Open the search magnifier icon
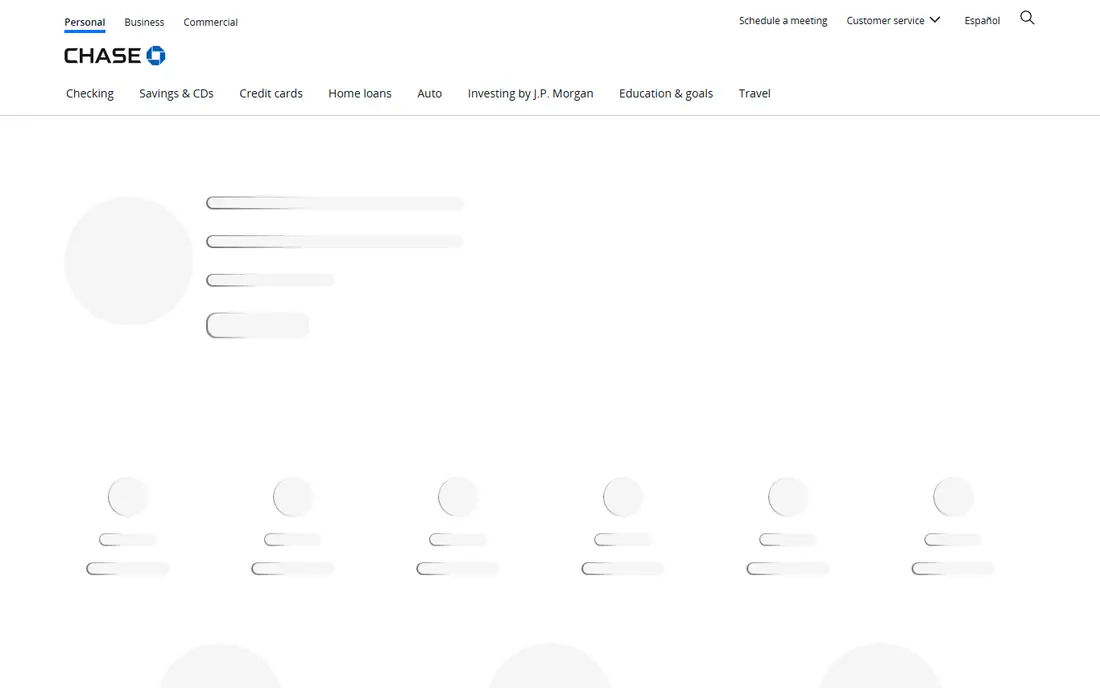The height and width of the screenshot is (688, 1100). click(x=1027, y=18)
